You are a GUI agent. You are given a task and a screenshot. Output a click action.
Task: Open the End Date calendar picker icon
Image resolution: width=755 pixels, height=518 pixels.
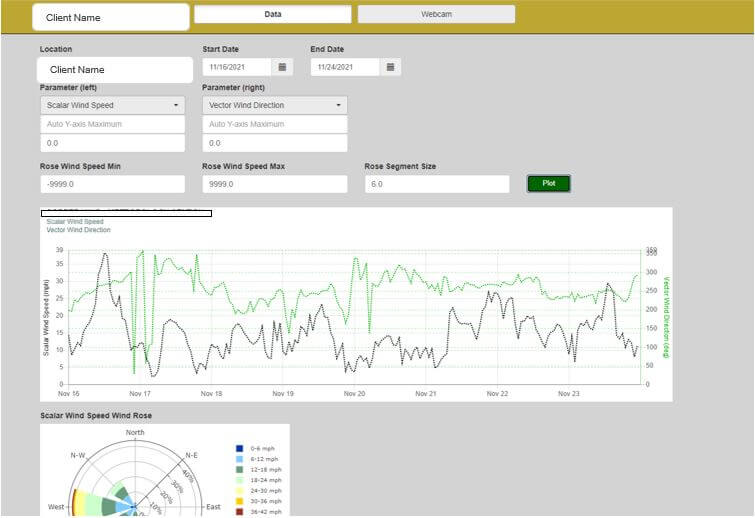(x=391, y=67)
